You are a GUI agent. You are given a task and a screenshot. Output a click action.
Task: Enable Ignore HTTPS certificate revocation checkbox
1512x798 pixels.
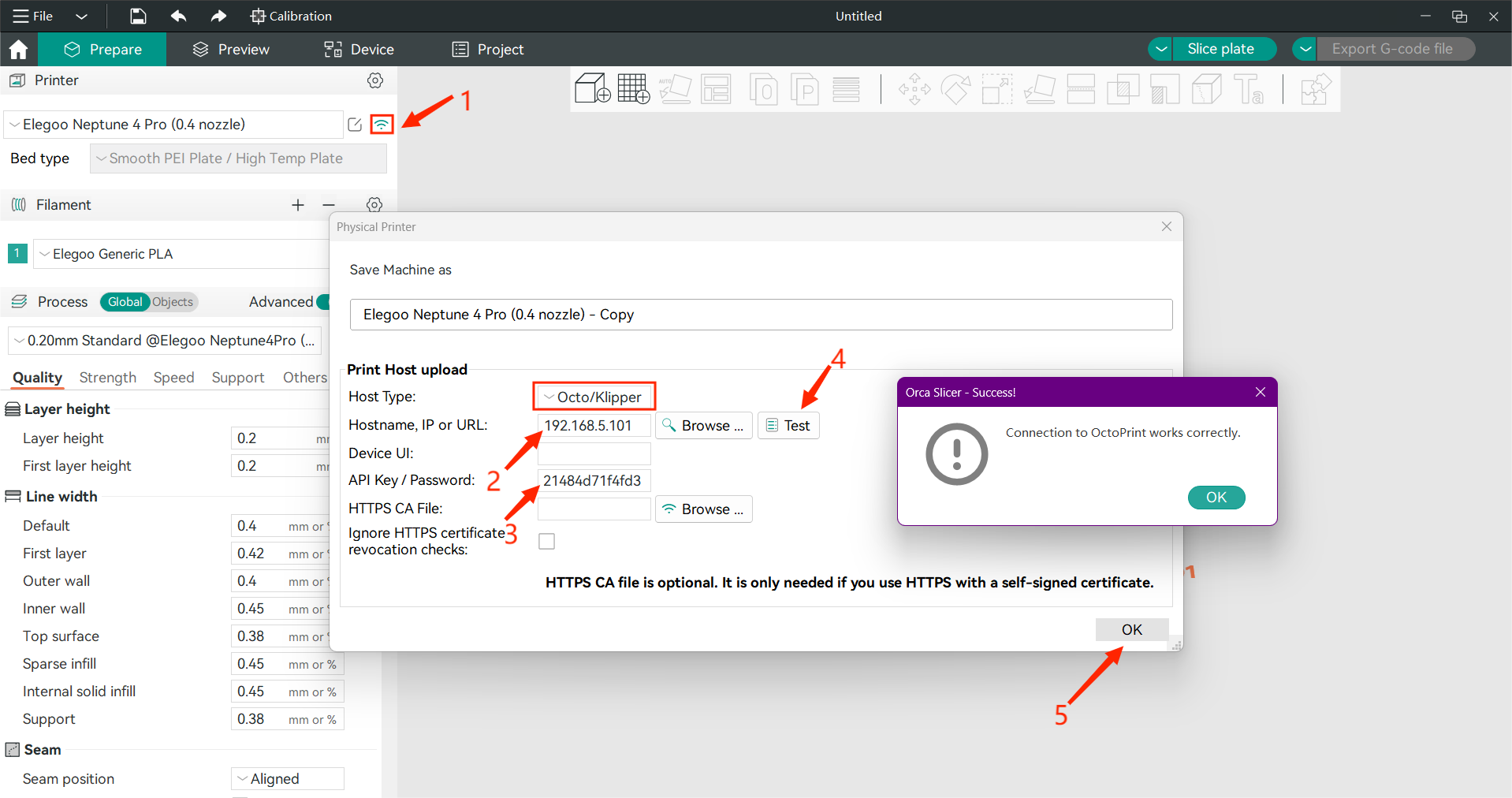pyautogui.click(x=546, y=541)
